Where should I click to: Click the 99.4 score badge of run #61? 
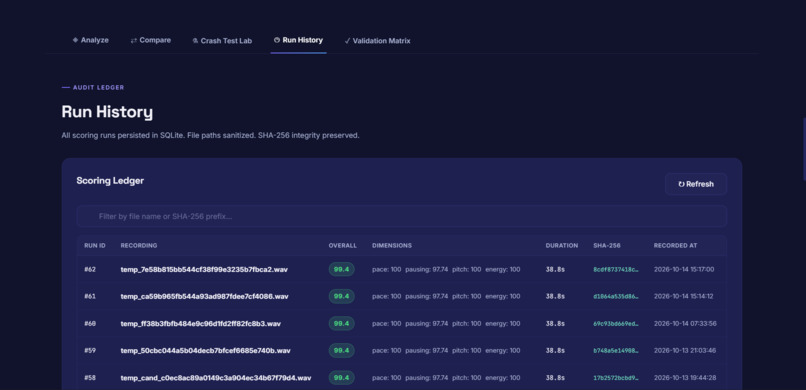(341, 296)
